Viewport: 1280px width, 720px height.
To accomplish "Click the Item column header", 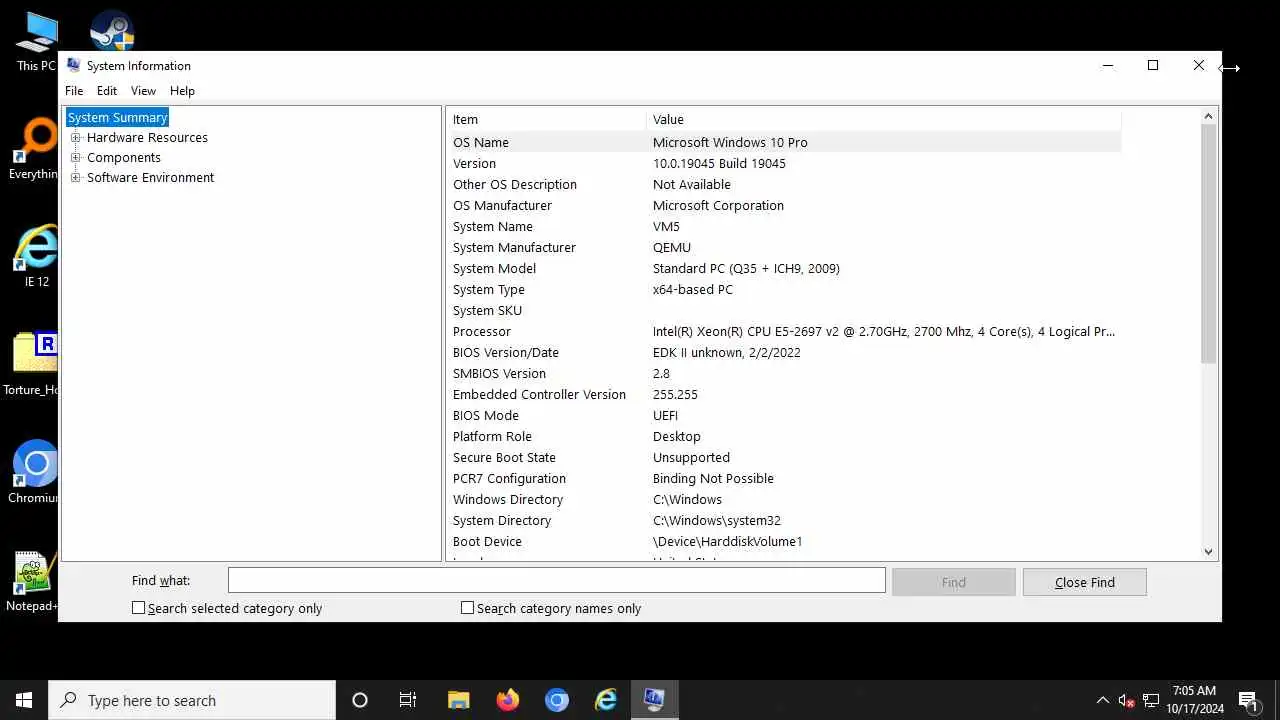I will (546, 119).
